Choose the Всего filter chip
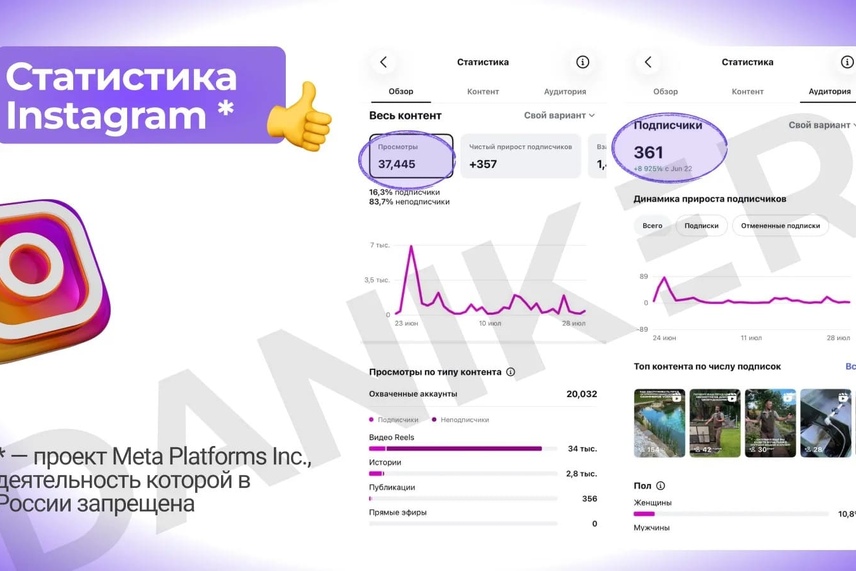The width and height of the screenshot is (856, 571). point(652,225)
